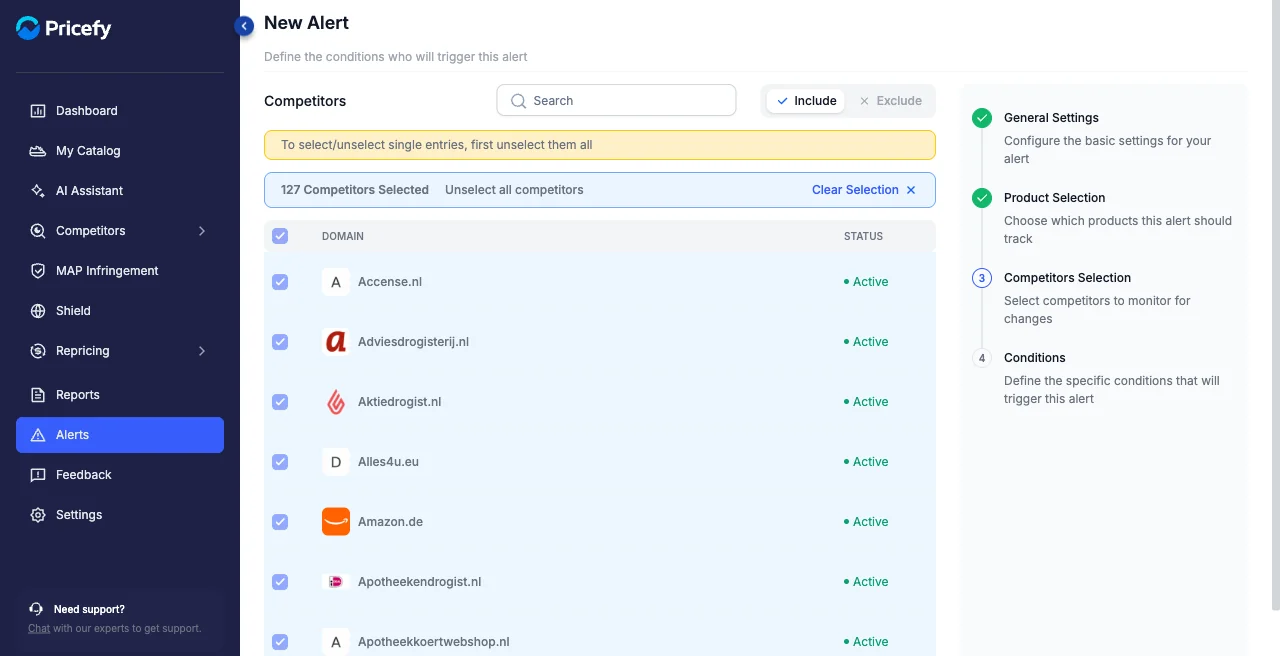This screenshot has width=1280, height=656.
Task: Click the Reports document icon
Action: click(x=38, y=395)
